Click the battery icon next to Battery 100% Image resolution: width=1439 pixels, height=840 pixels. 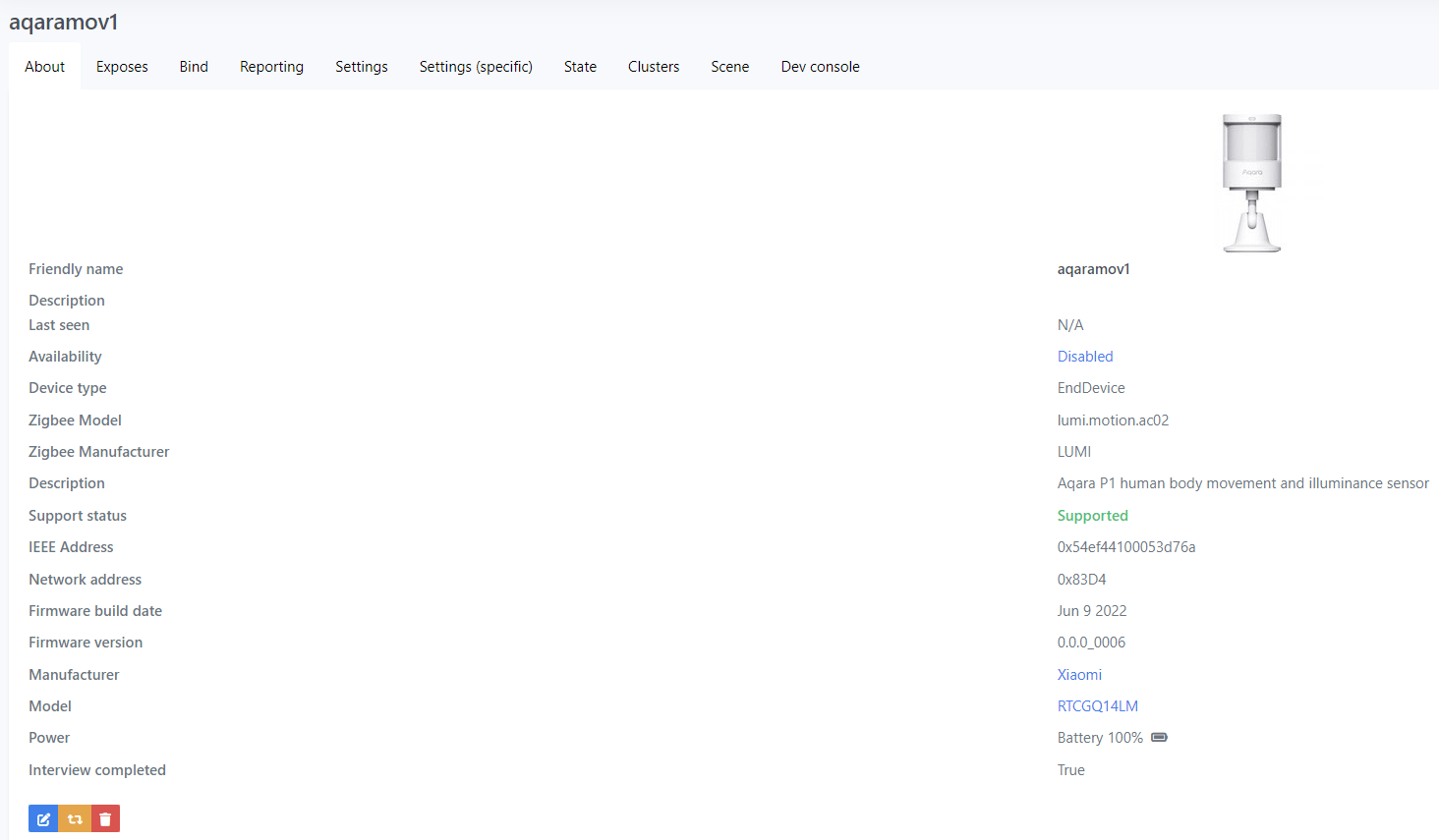pos(1159,738)
